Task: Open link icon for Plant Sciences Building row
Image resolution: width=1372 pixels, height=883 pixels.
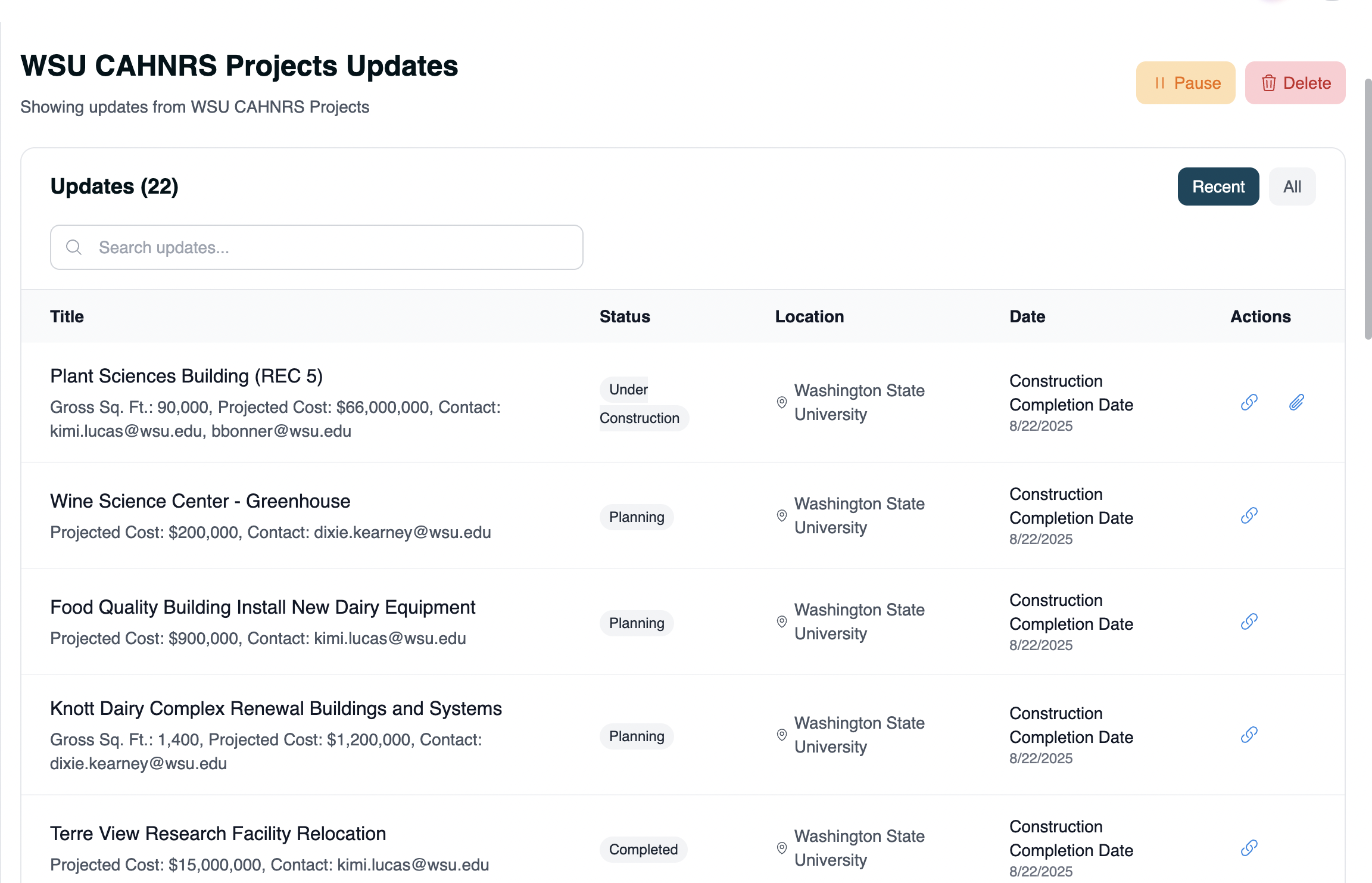Action: [x=1249, y=403]
